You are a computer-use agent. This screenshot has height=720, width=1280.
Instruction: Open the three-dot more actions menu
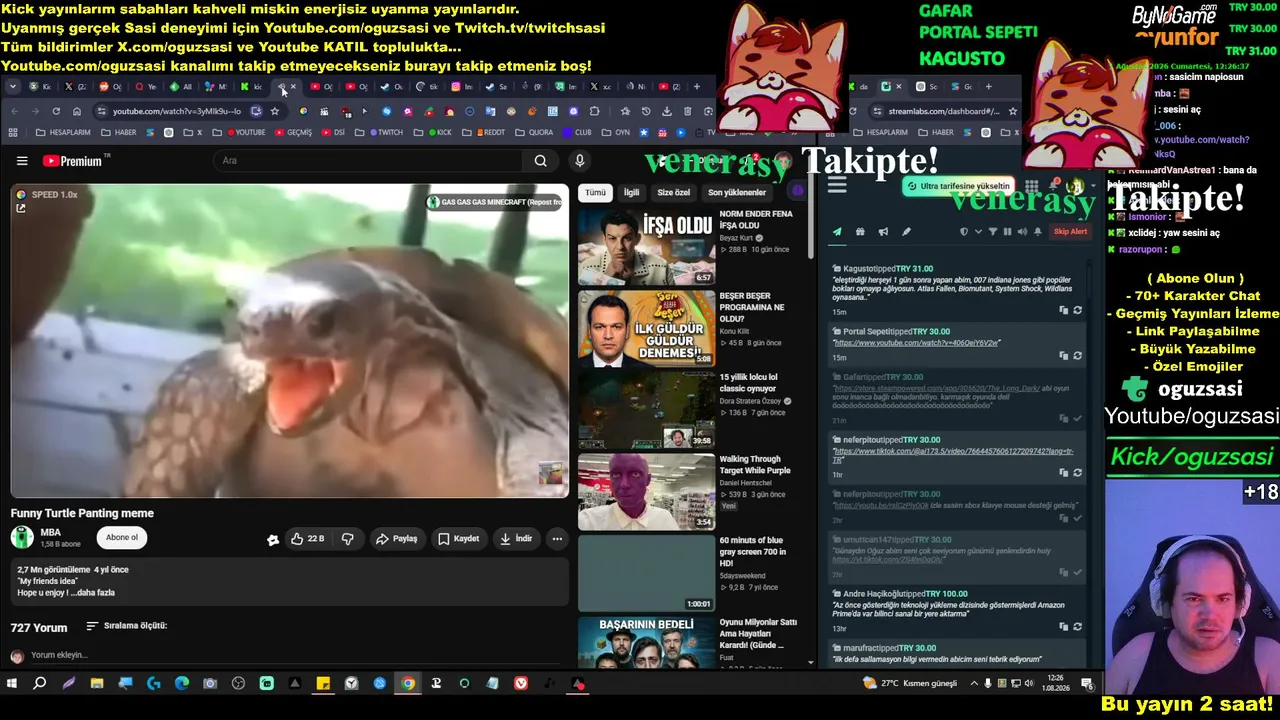pos(557,539)
